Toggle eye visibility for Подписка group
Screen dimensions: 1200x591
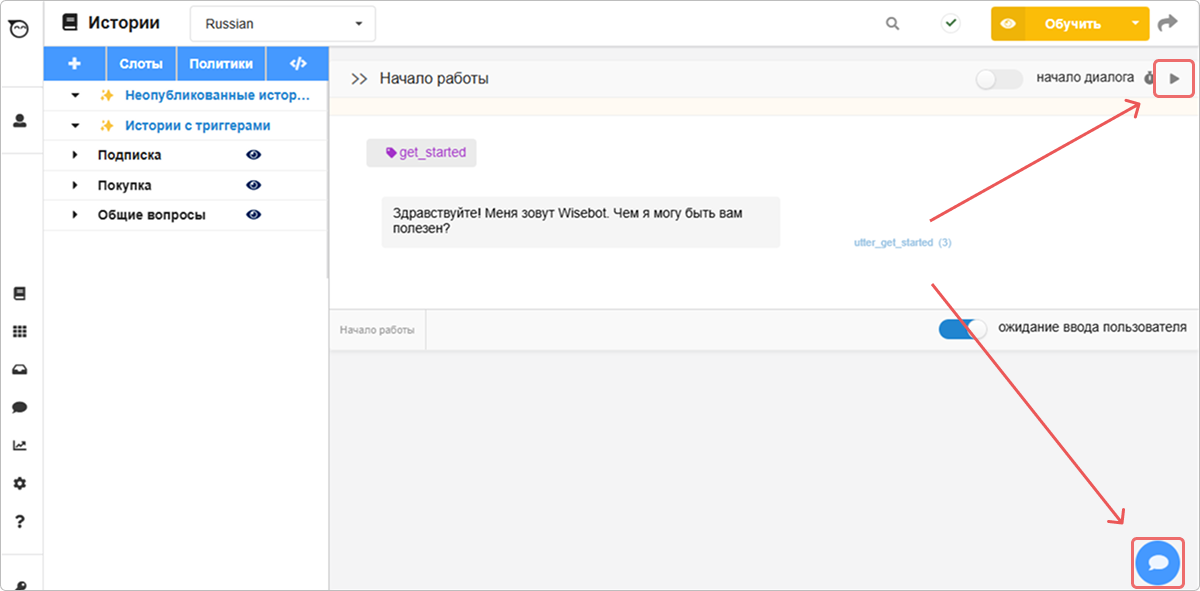(x=254, y=155)
